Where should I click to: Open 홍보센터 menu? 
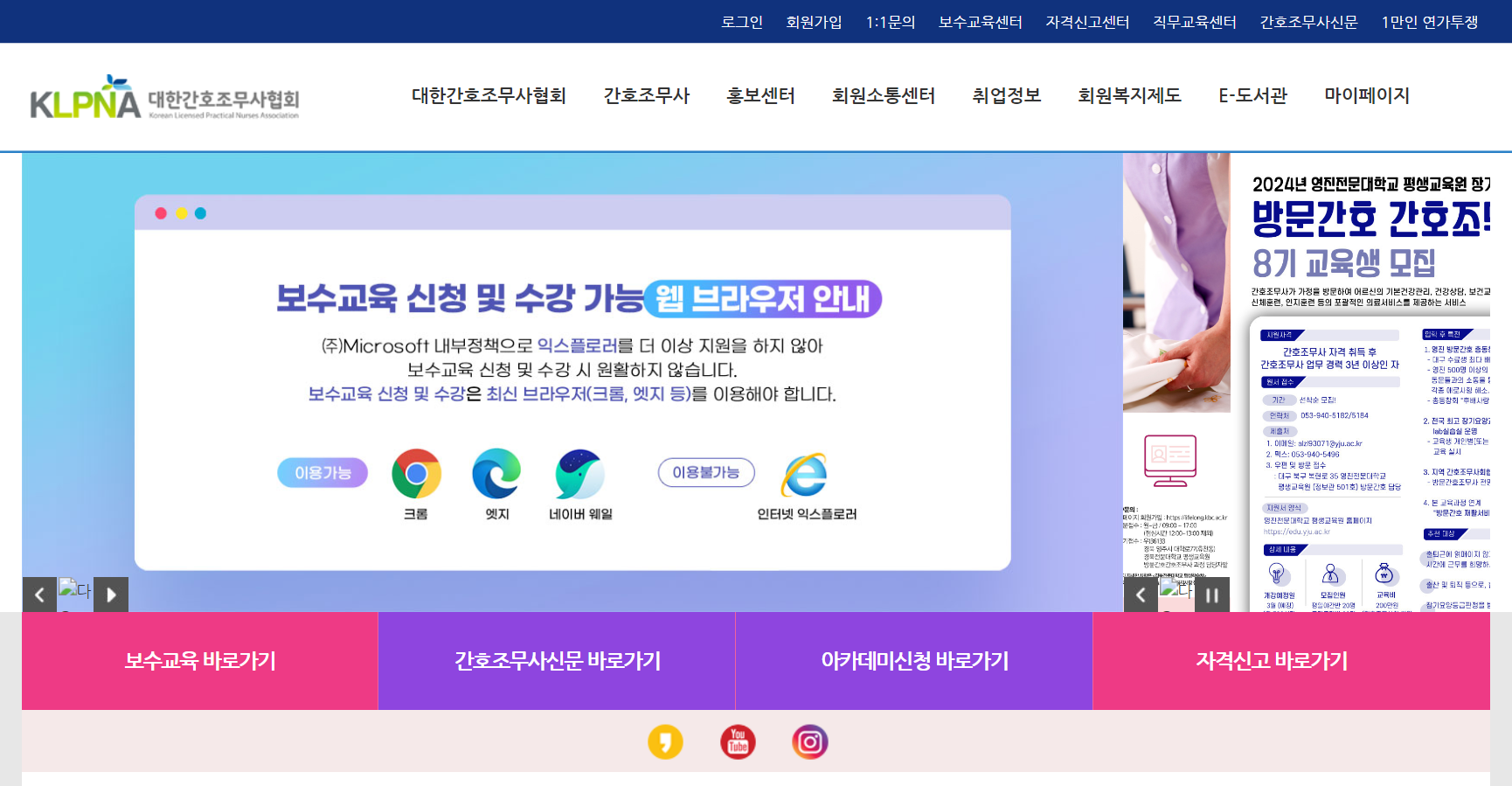760,95
